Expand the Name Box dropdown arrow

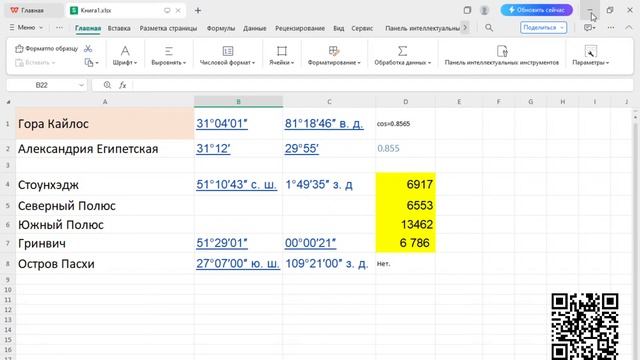tap(81, 85)
